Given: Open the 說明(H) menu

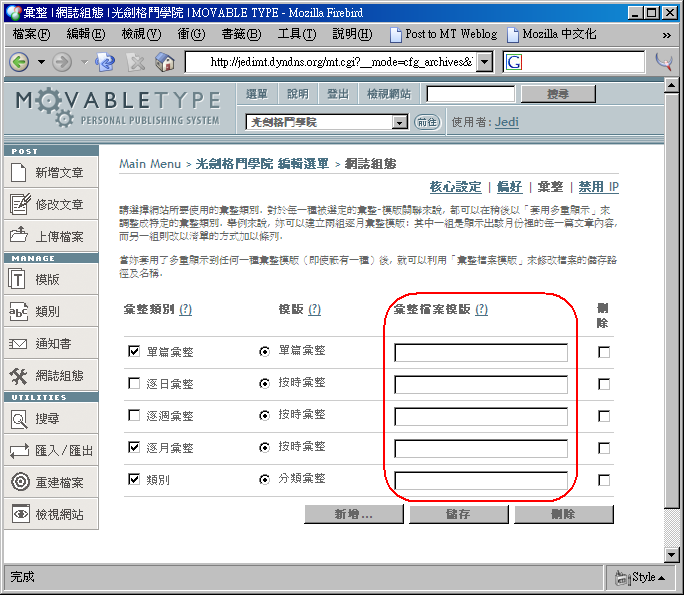Looking at the screenshot, I should [352, 34].
